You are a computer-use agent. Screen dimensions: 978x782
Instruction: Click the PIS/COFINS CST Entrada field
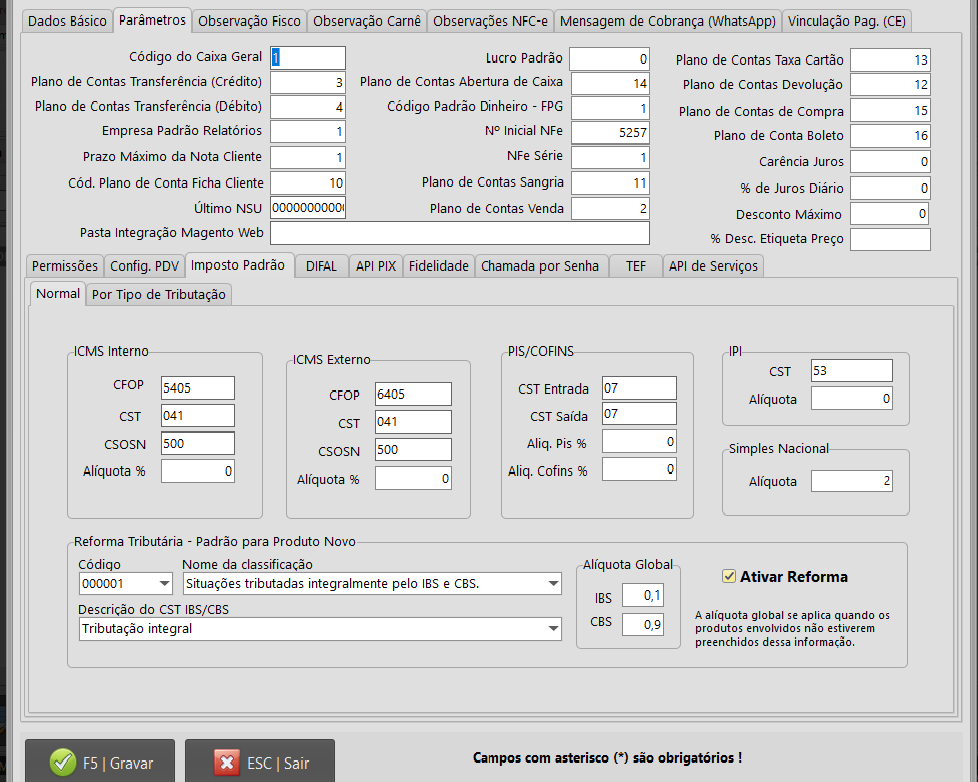coord(639,388)
